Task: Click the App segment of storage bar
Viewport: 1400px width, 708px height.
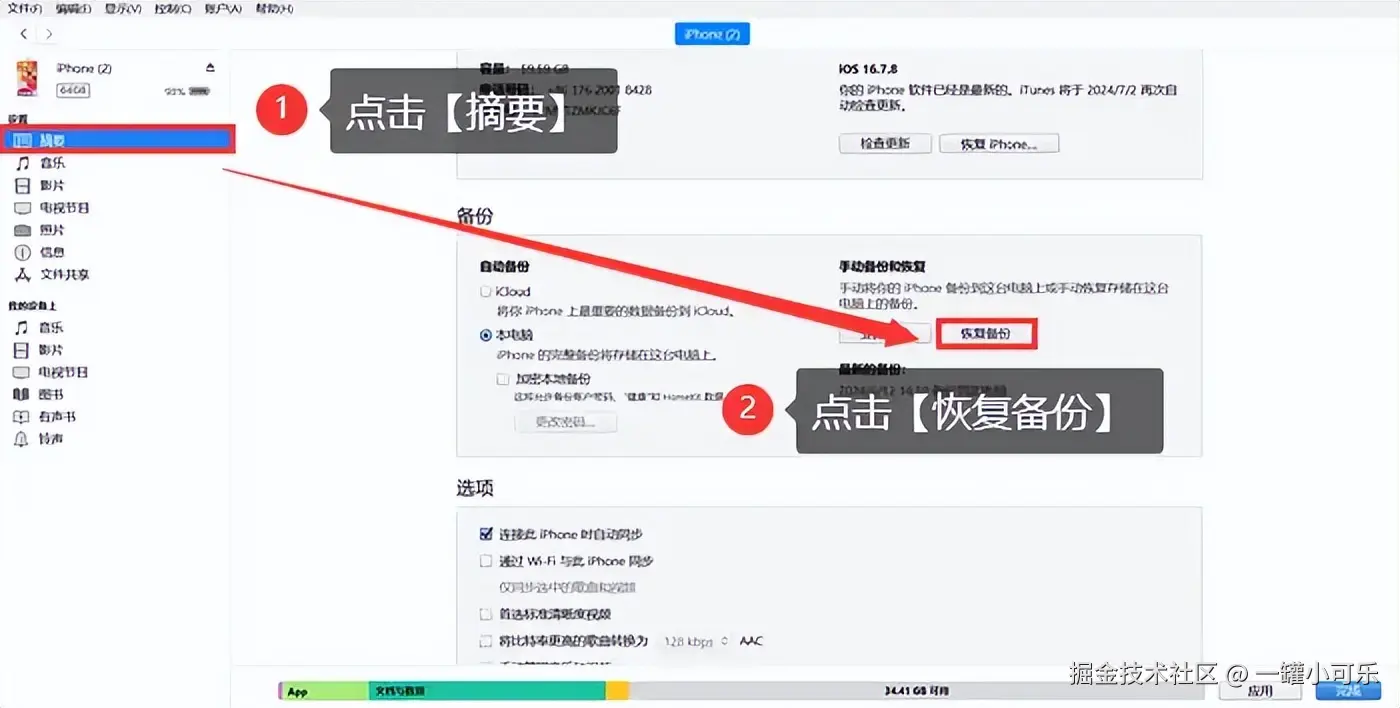Action: click(325, 691)
